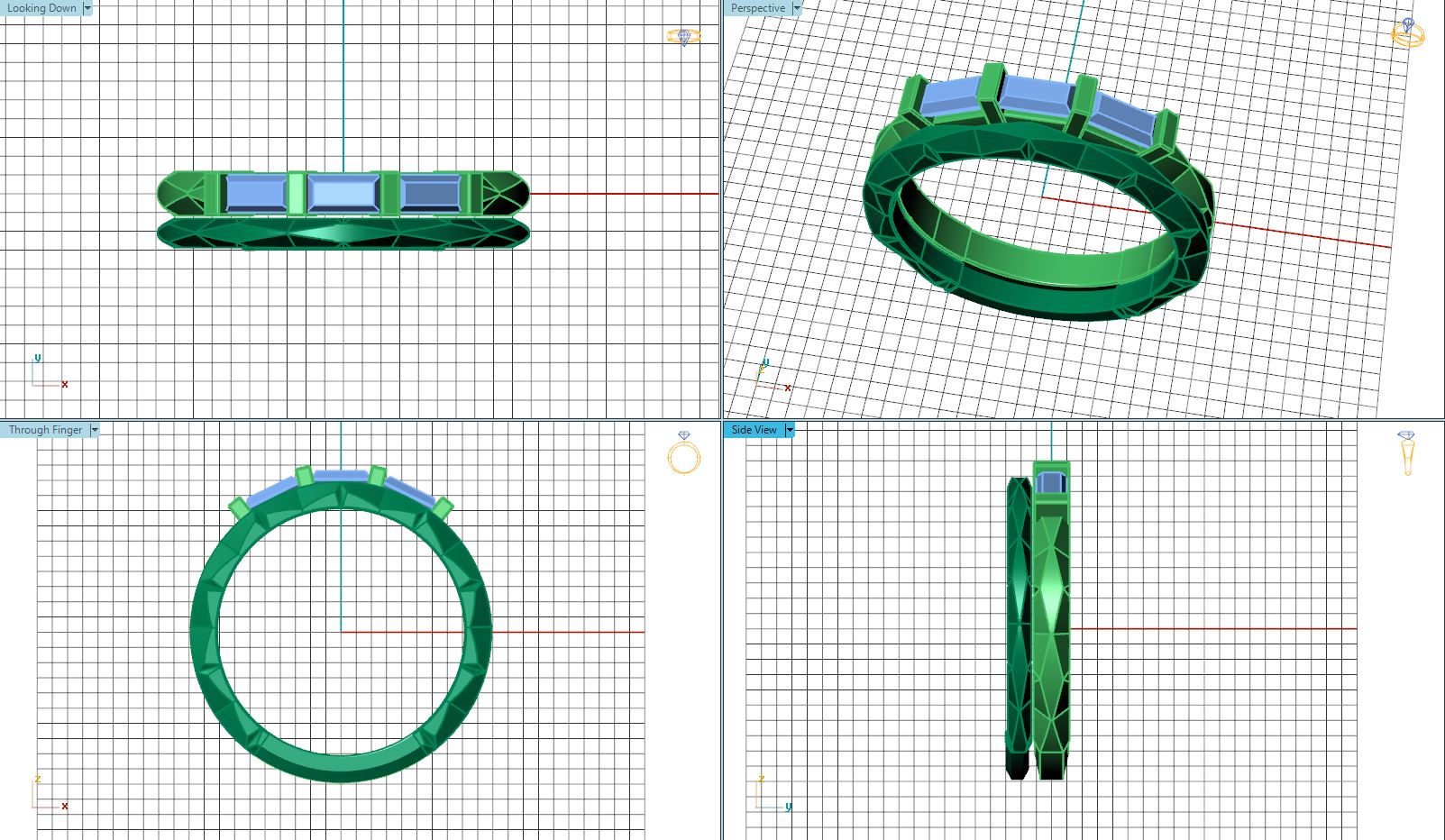Click the ring icon in Looking Down viewport

click(684, 37)
